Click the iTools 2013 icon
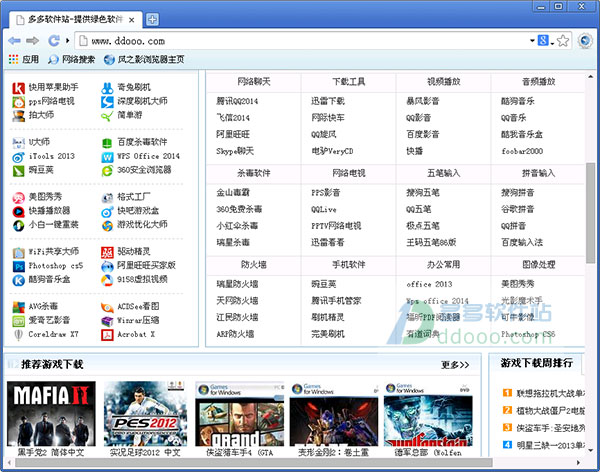This screenshot has width=600, height=472. point(18,157)
